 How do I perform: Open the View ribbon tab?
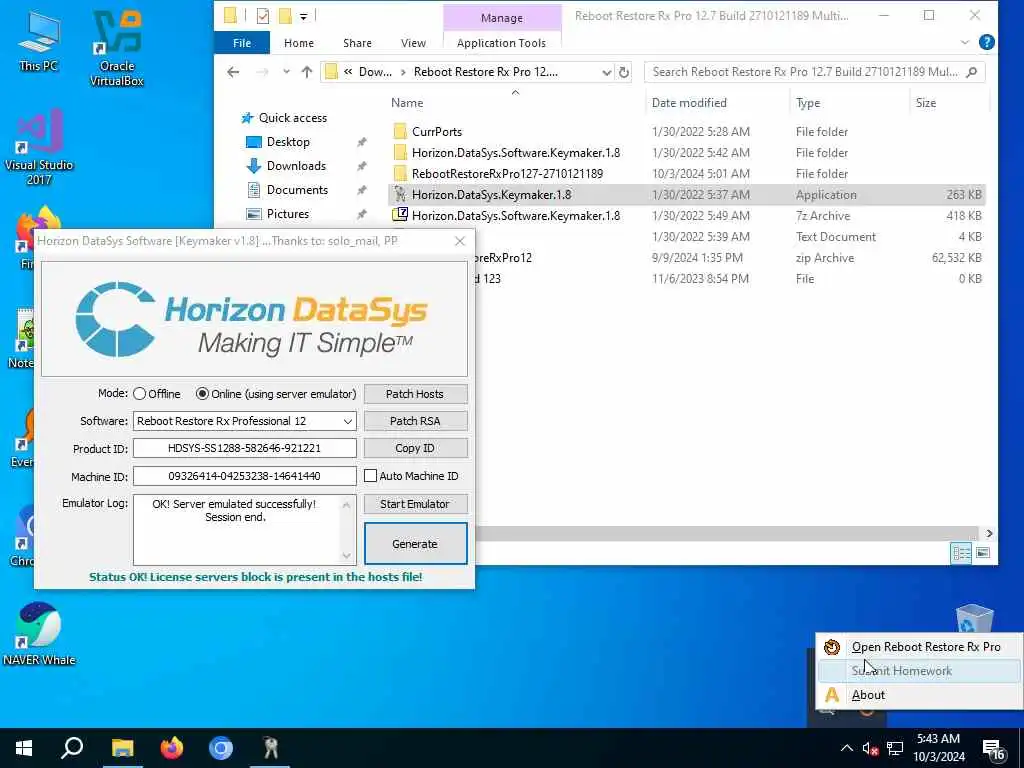(x=413, y=43)
